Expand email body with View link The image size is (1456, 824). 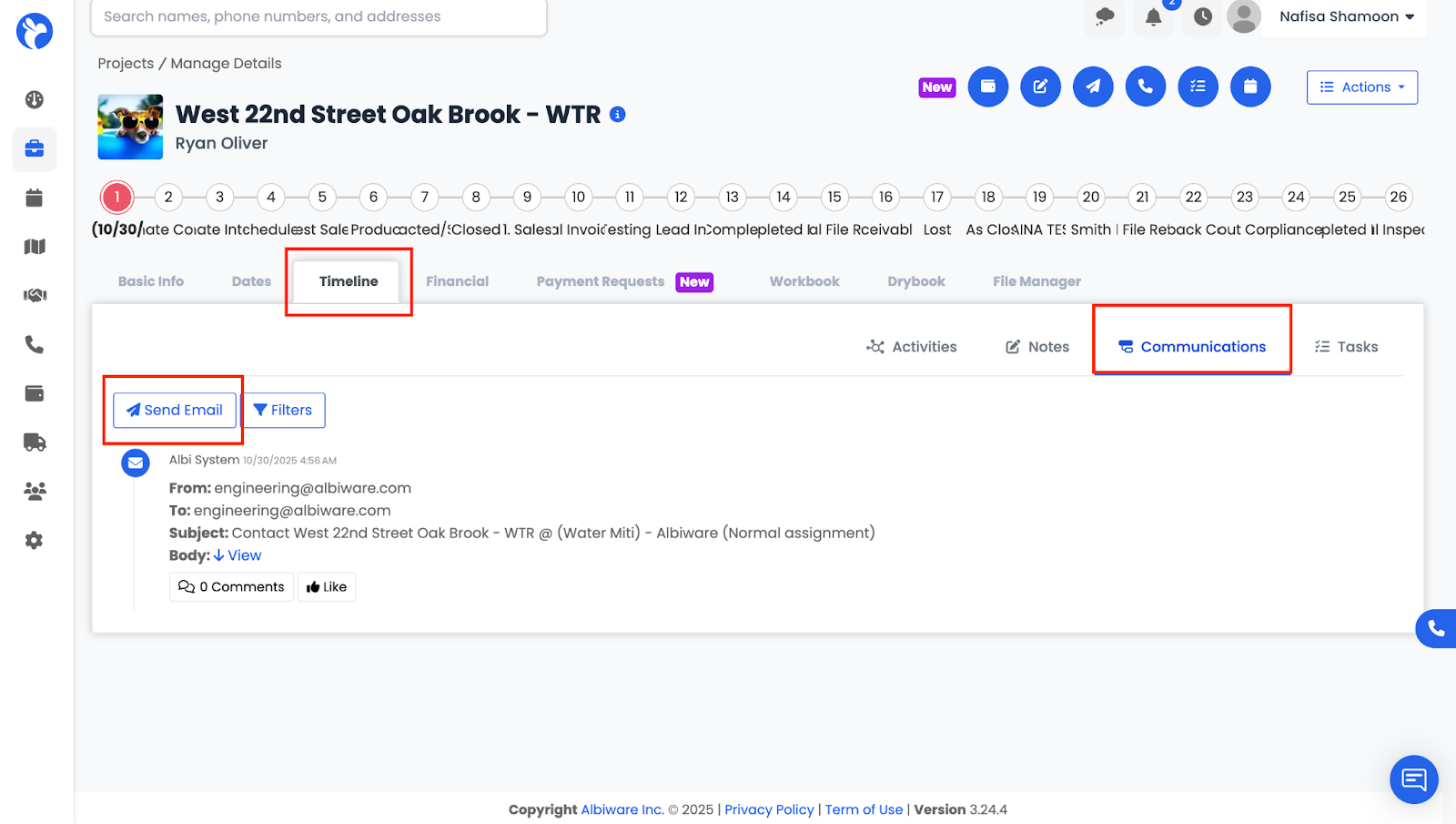point(238,555)
